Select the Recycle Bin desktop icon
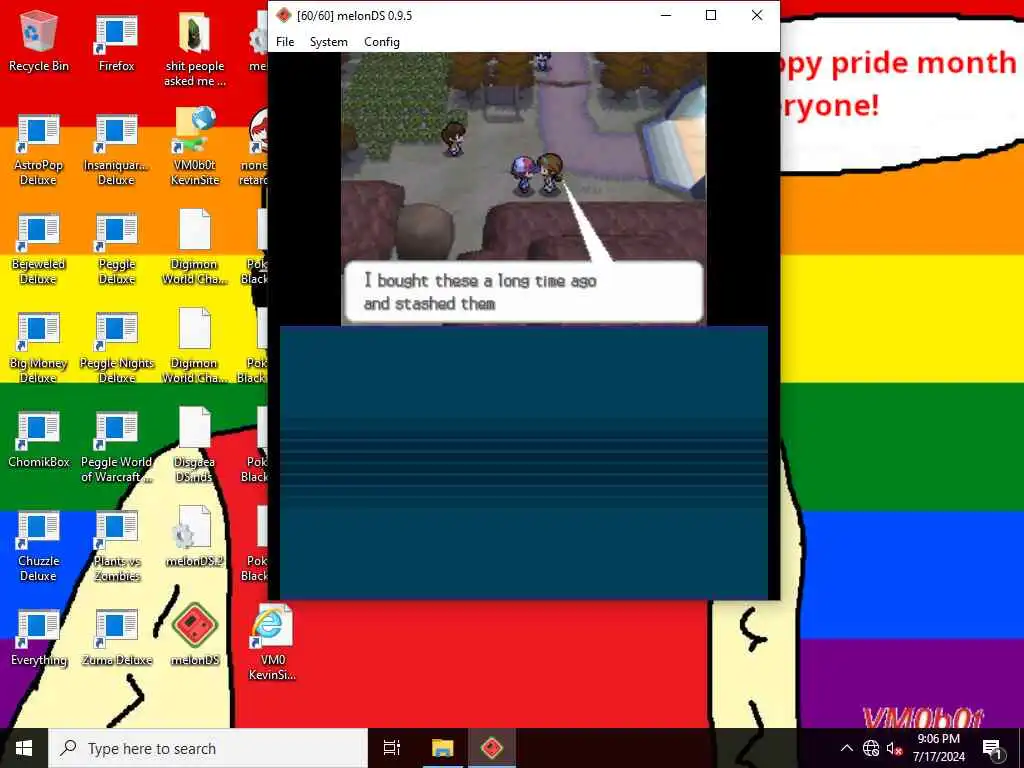Viewport: 1024px width, 768px height. coord(39,42)
